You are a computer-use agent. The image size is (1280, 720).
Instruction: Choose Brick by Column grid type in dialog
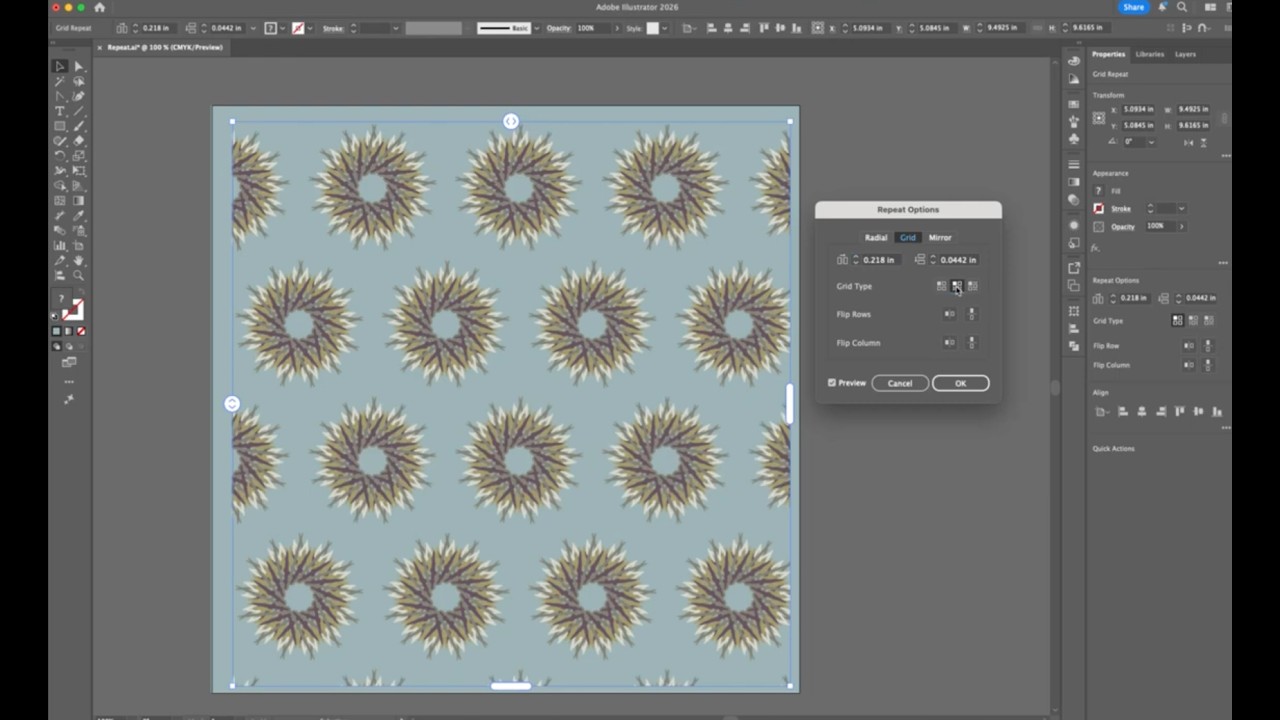click(x=973, y=286)
